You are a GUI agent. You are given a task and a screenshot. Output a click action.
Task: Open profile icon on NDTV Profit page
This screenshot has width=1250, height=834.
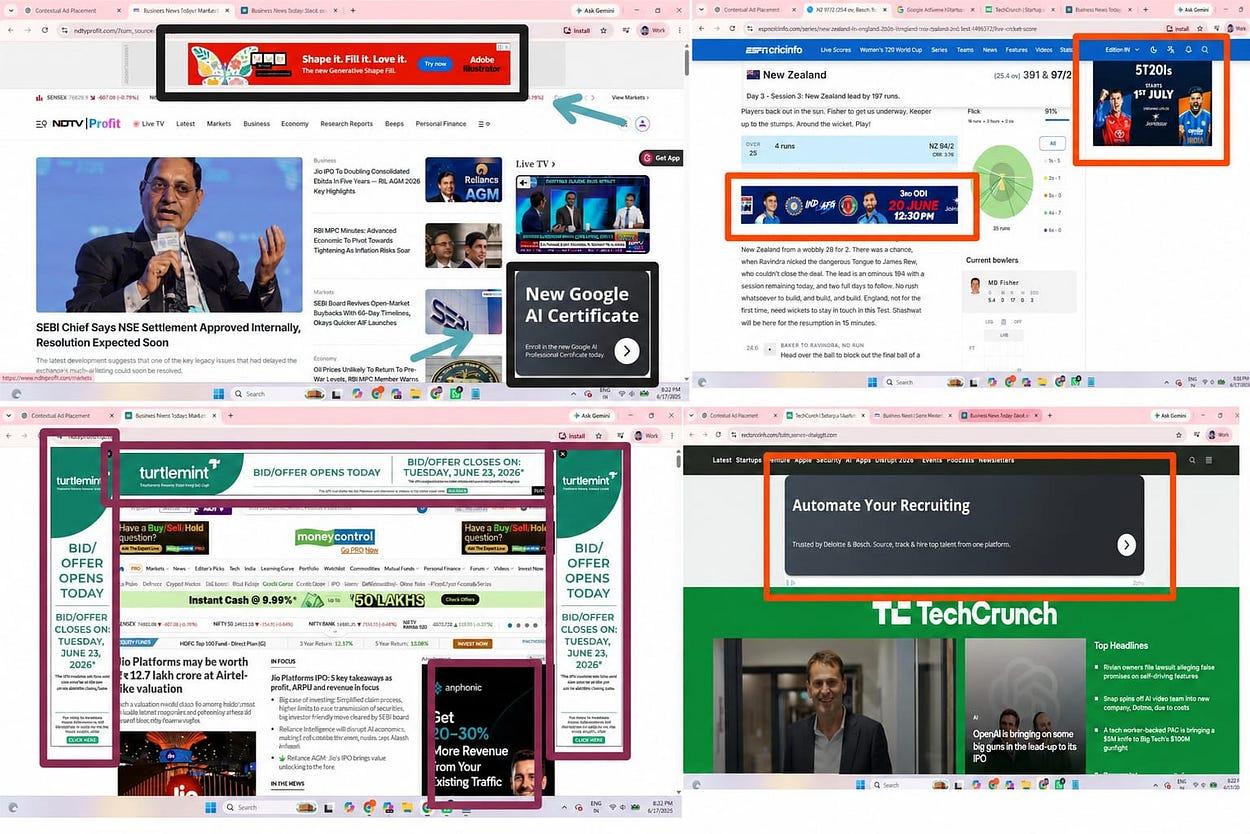pyautogui.click(x=642, y=124)
